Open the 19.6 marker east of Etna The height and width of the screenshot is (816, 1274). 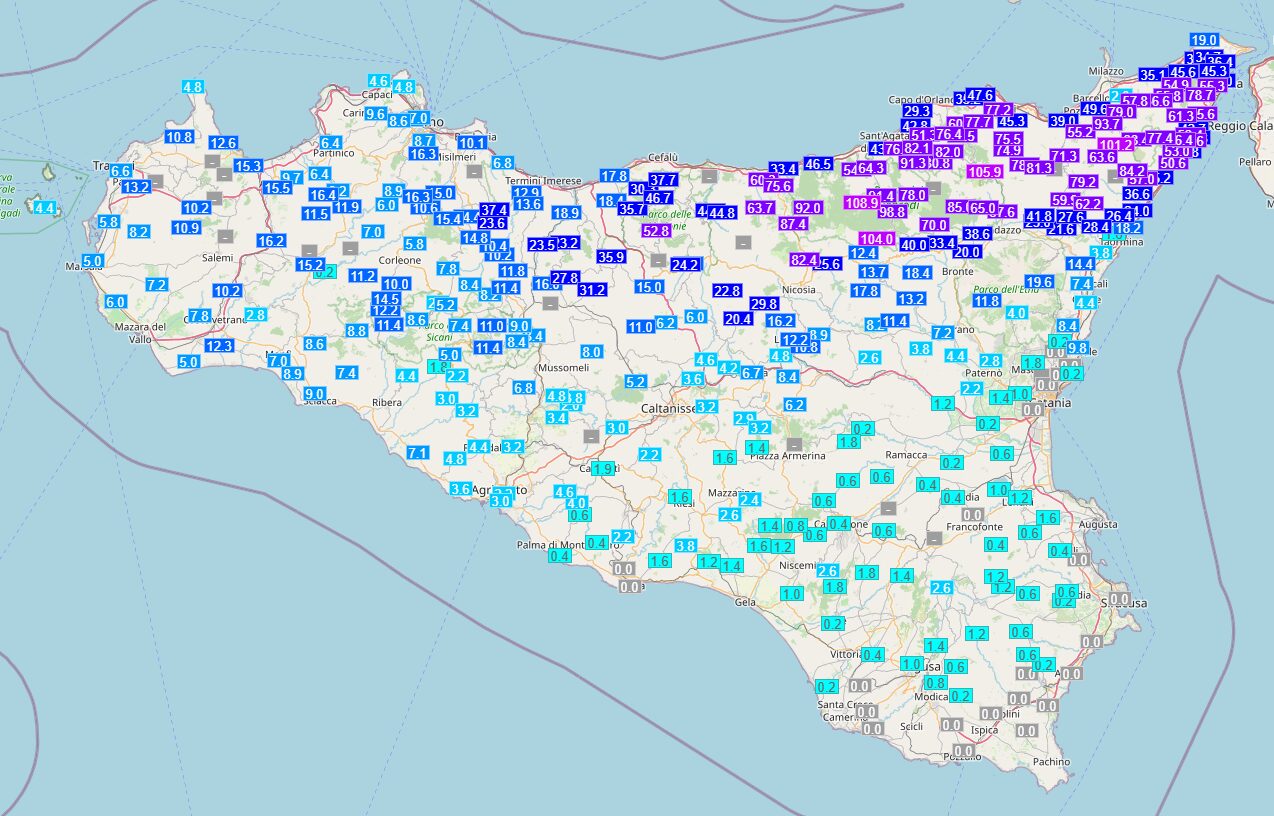1038,282
